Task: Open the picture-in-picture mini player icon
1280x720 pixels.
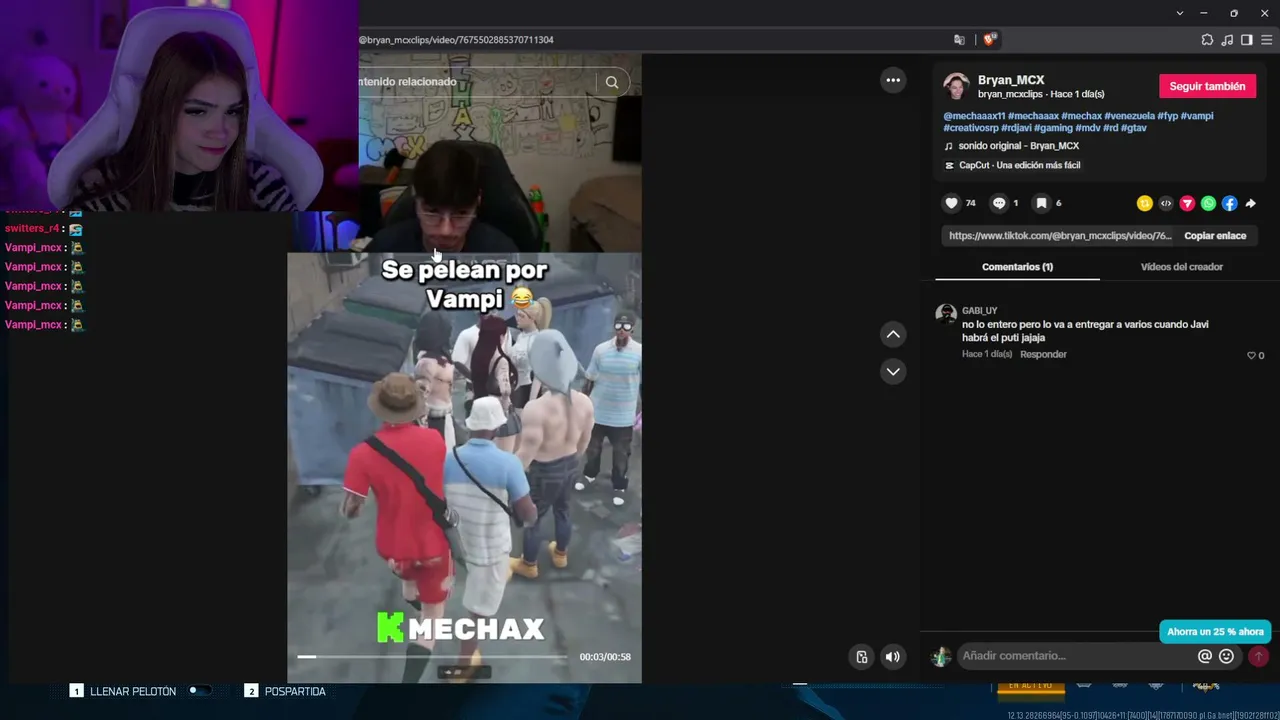Action: pyautogui.click(x=862, y=657)
